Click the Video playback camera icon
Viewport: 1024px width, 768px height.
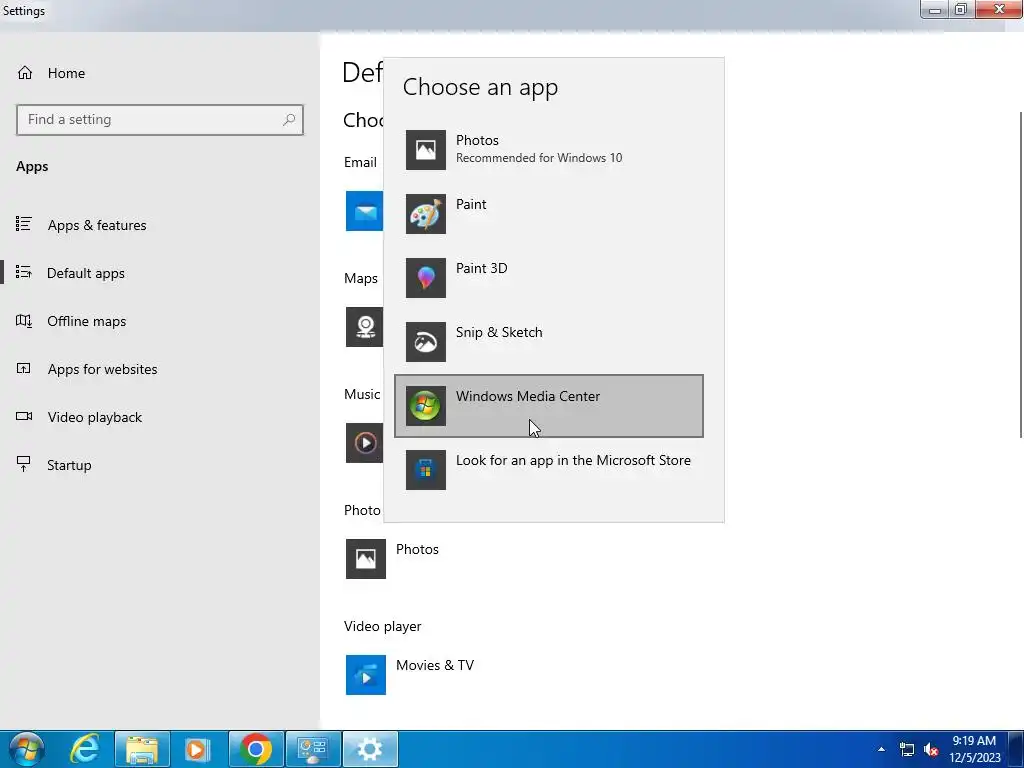coord(24,416)
